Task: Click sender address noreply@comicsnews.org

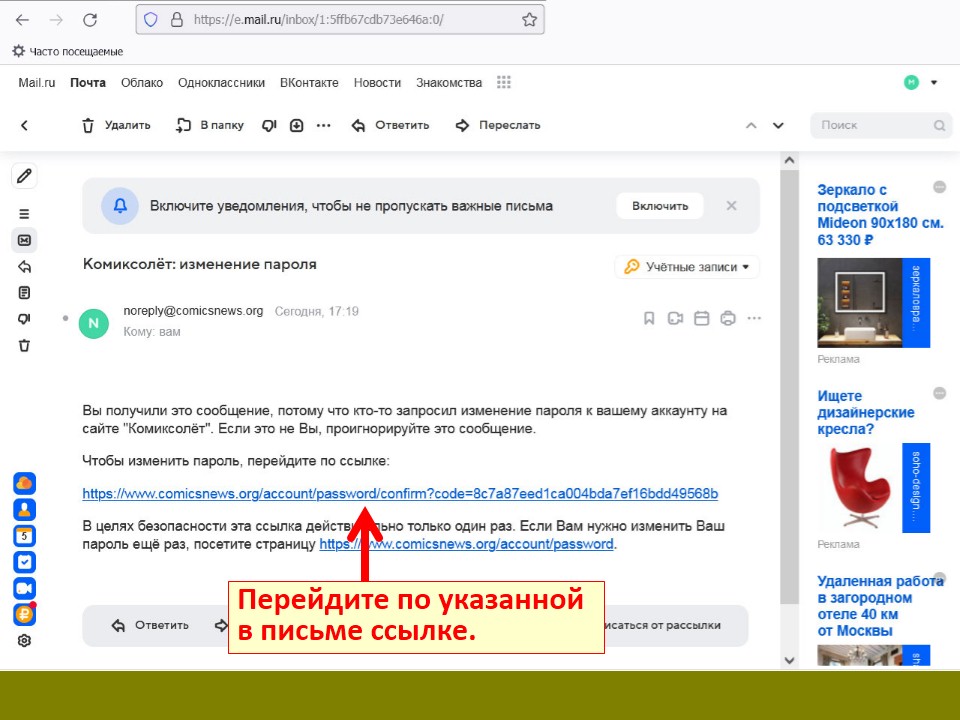Action: (193, 311)
